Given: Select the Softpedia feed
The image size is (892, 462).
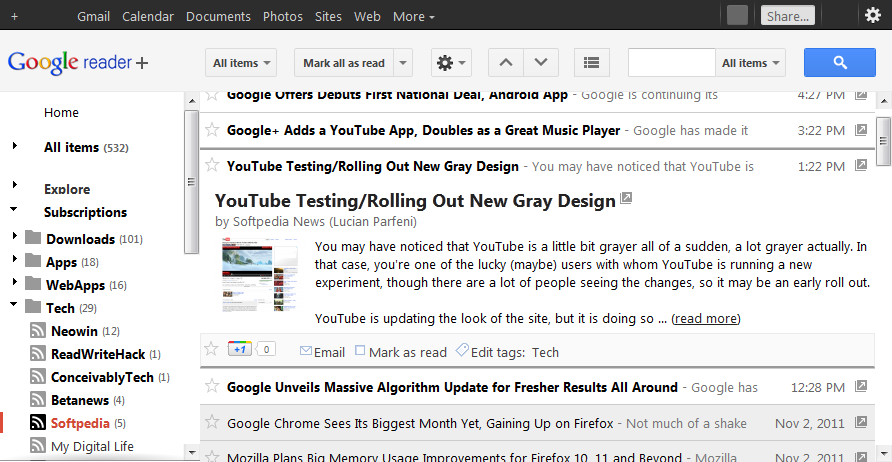Looking at the screenshot, I should point(78,423).
